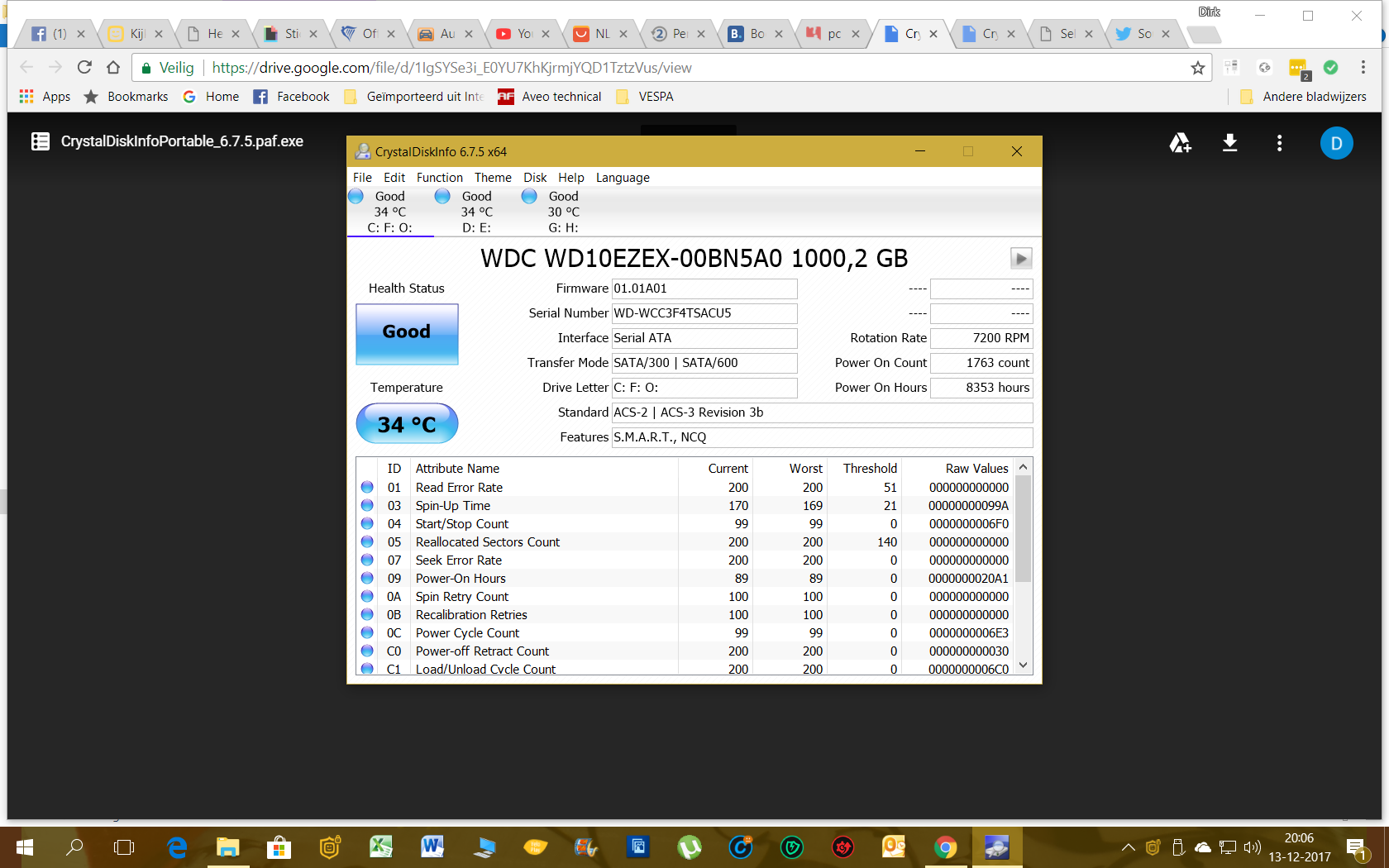
Task: Reload the page with the refresh icon
Action: (x=84, y=67)
